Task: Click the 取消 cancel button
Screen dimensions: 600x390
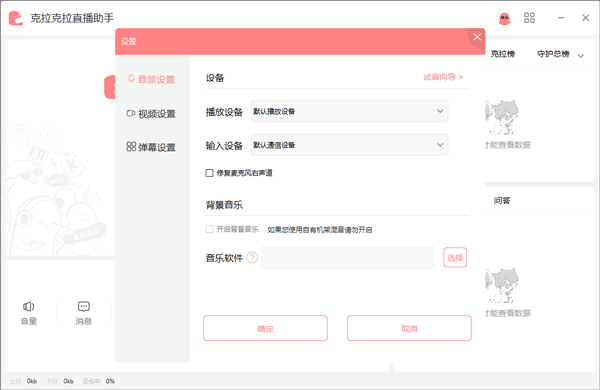Action: [409, 328]
